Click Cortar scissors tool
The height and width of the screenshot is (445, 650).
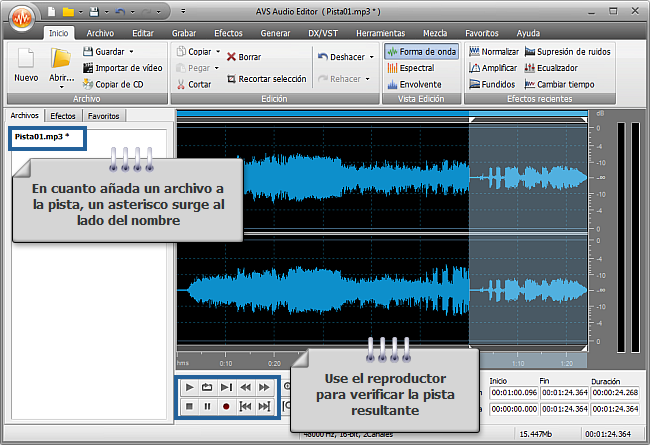(x=194, y=85)
